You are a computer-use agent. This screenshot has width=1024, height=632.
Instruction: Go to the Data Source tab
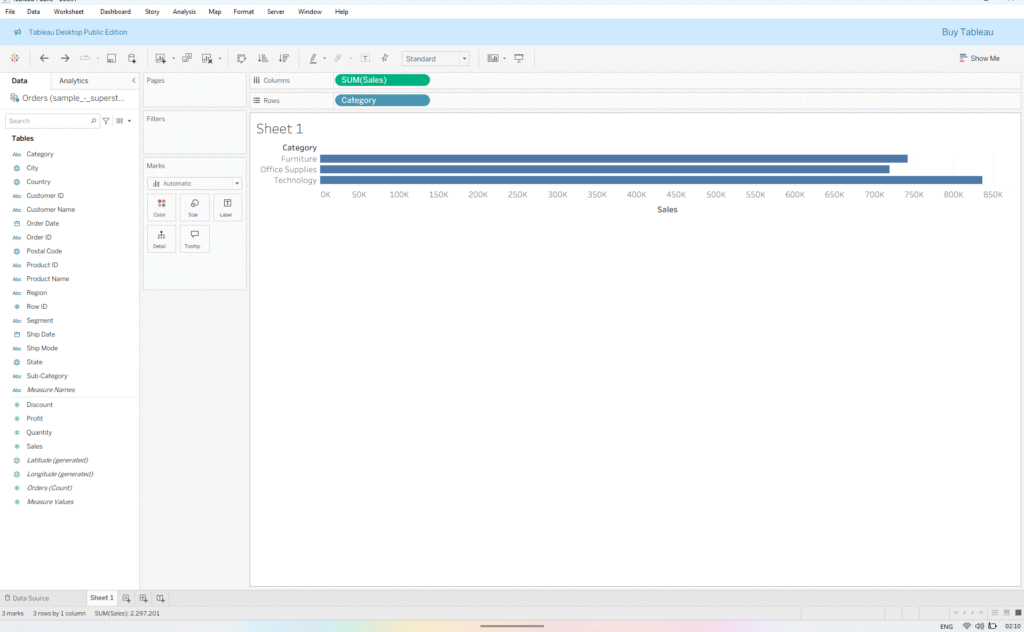pos(27,598)
